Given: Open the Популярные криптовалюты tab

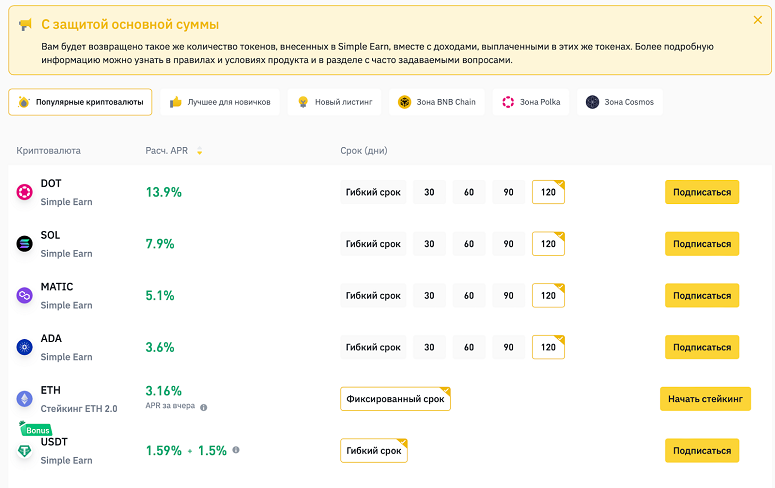Looking at the screenshot, I should (x=80, y=102).
